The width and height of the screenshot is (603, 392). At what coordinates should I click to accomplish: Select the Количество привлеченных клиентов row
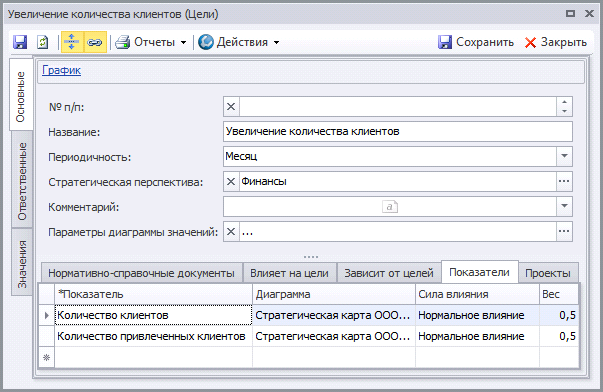tap(309, 336)
